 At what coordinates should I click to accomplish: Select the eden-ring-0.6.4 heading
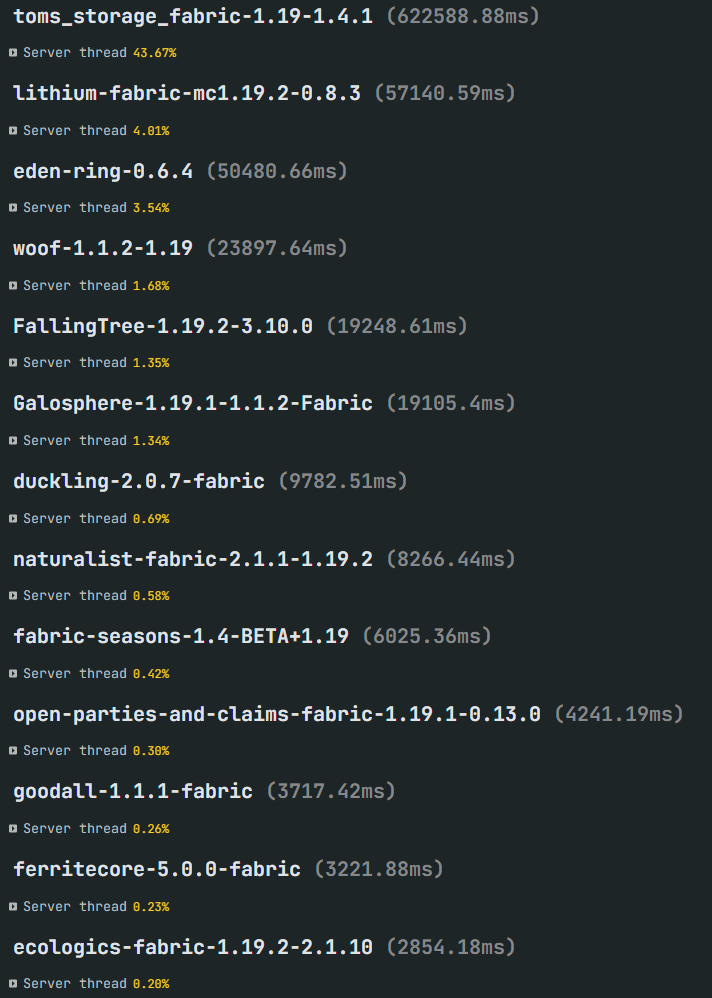pyautogui.click(x=100, y=170)
